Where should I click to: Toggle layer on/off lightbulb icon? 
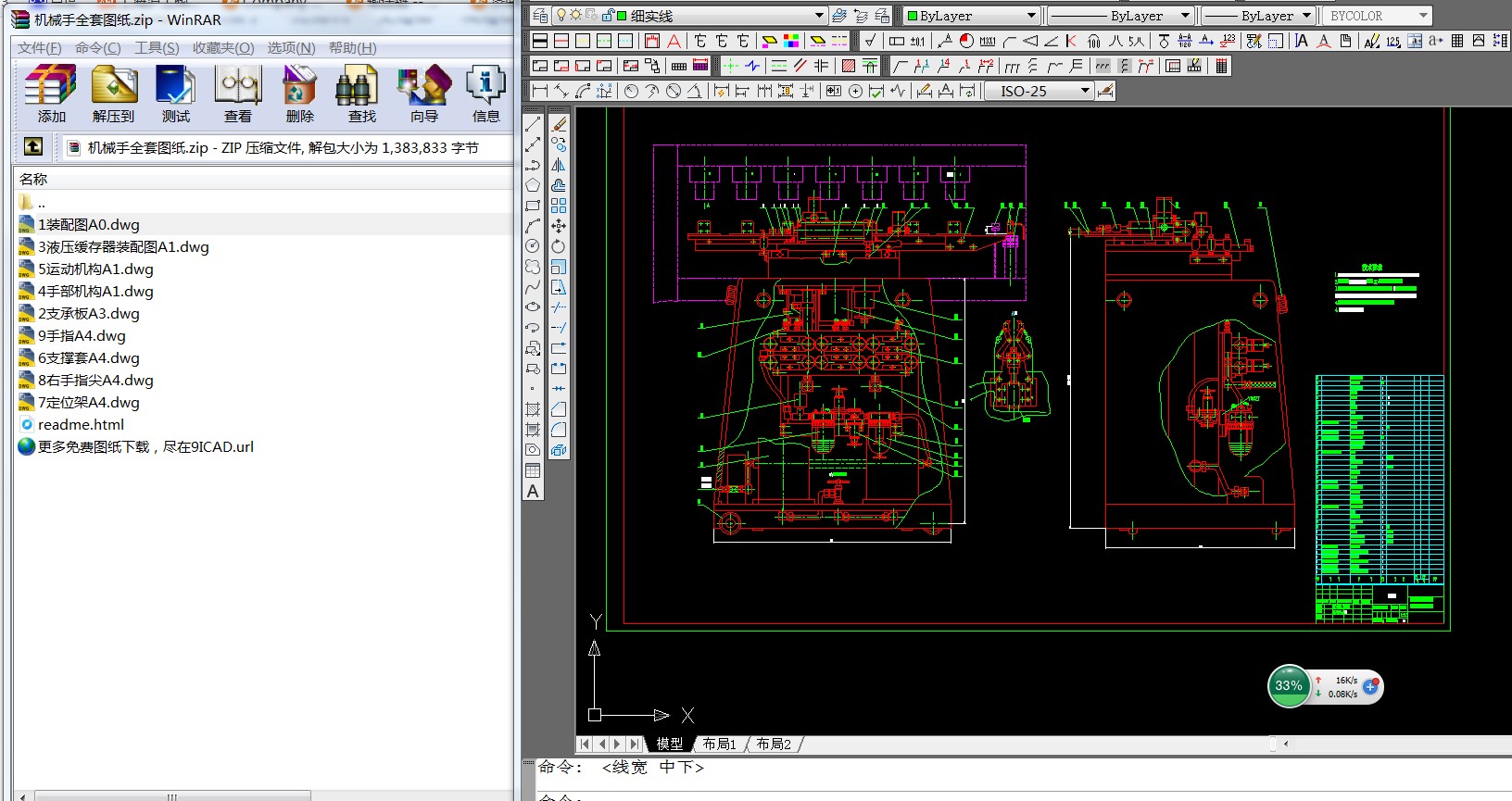(x=561, y=16)
